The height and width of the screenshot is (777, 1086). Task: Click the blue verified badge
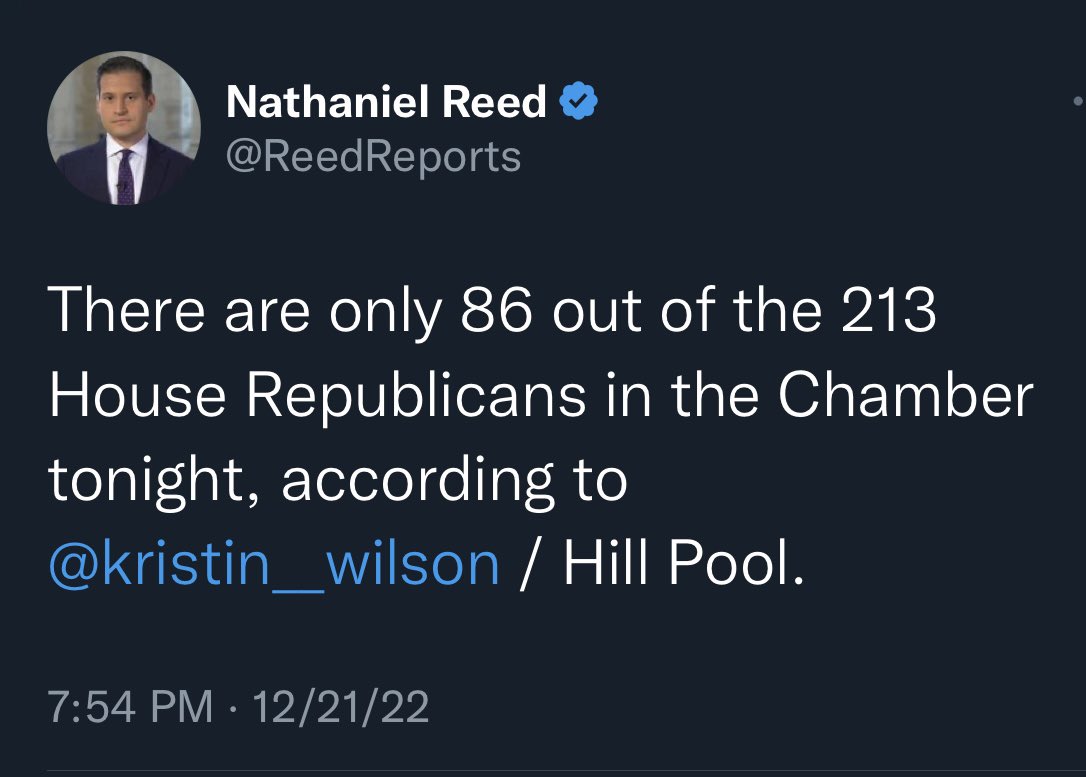pyautogui.click(x=578, y=101)
